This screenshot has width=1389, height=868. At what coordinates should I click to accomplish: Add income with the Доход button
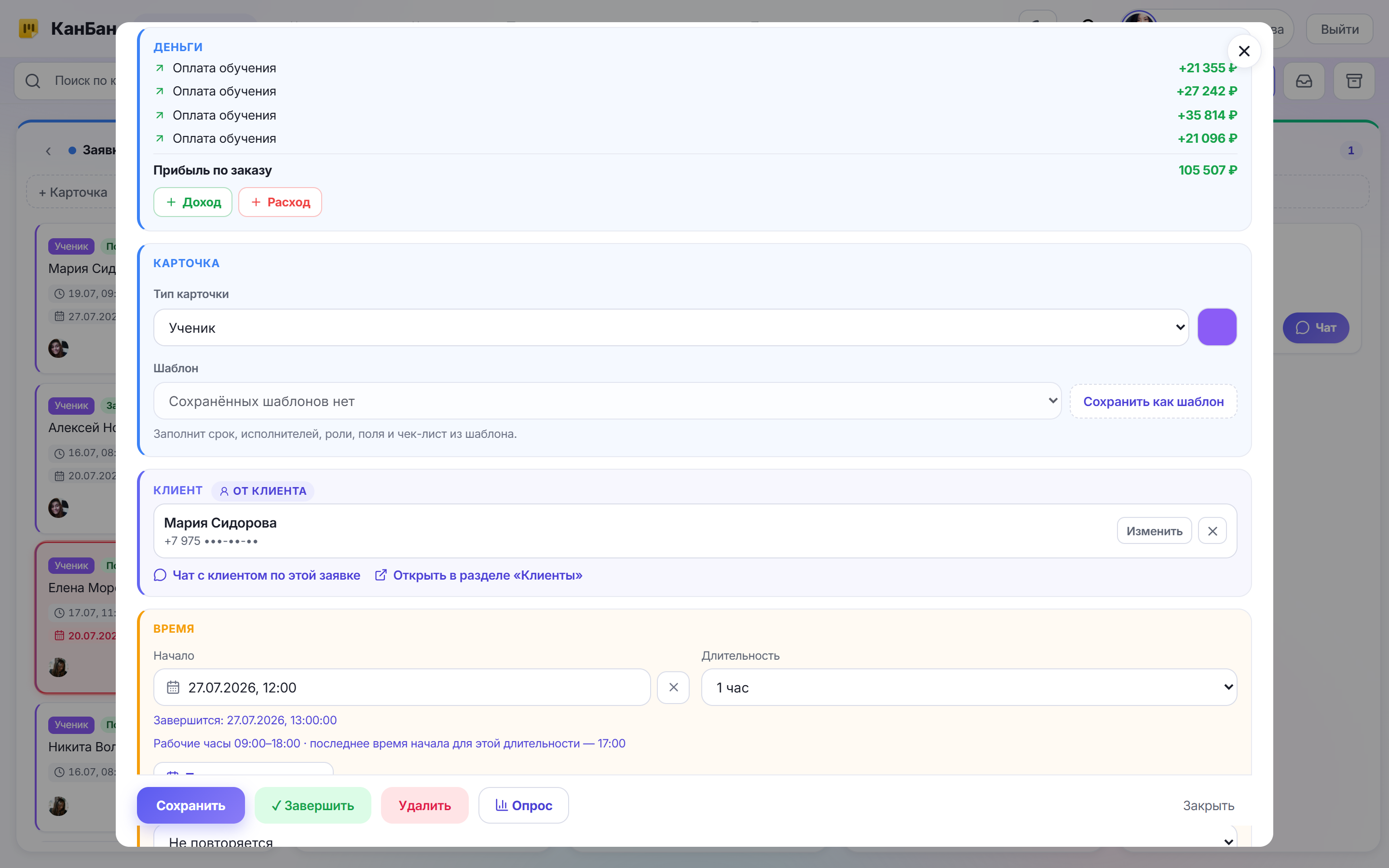coord(193,202)
